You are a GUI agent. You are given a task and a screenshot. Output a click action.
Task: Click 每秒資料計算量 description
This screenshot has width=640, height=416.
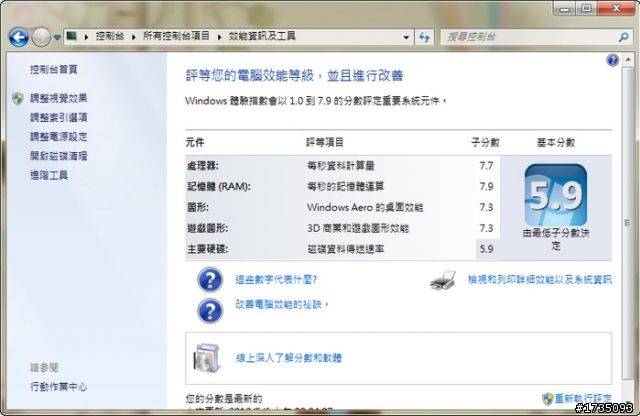click(x=340, y=166)
